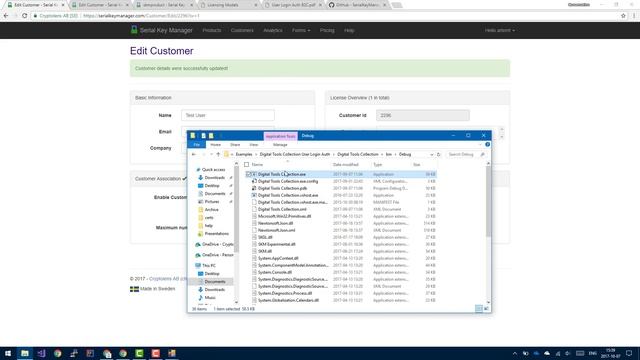The image size is (640, 360).
Task: Click the OneDrive cloud tray icon
Action: pos(547,353)
